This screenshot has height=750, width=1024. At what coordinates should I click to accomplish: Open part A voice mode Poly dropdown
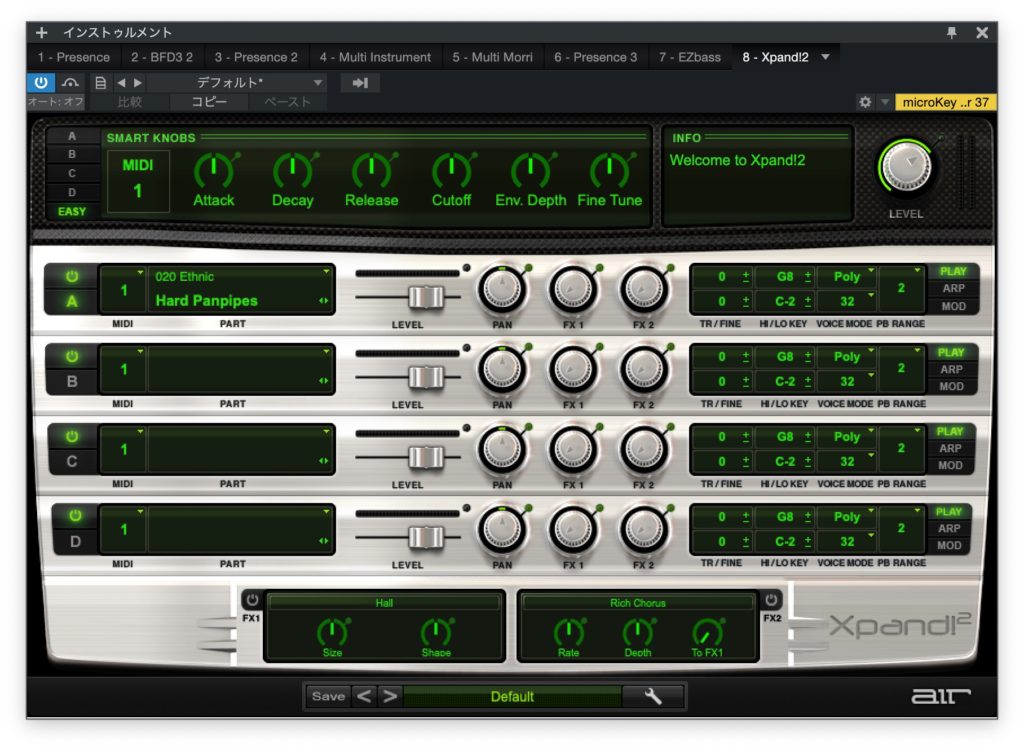847,276
